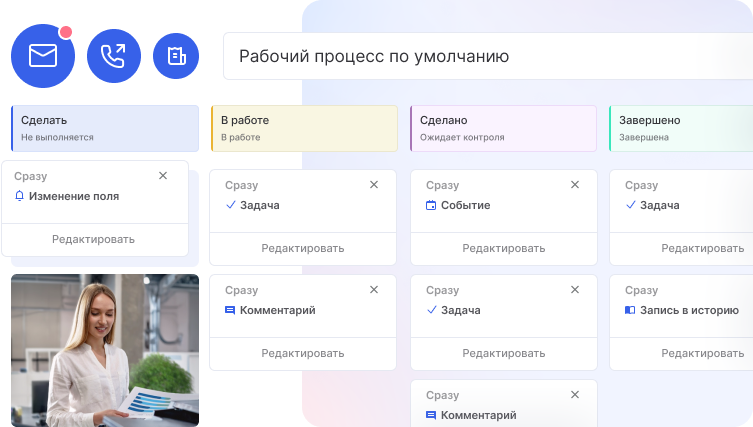Close the Изменение поля card
This screenshot has width=753, height=427.
[163, 175]
